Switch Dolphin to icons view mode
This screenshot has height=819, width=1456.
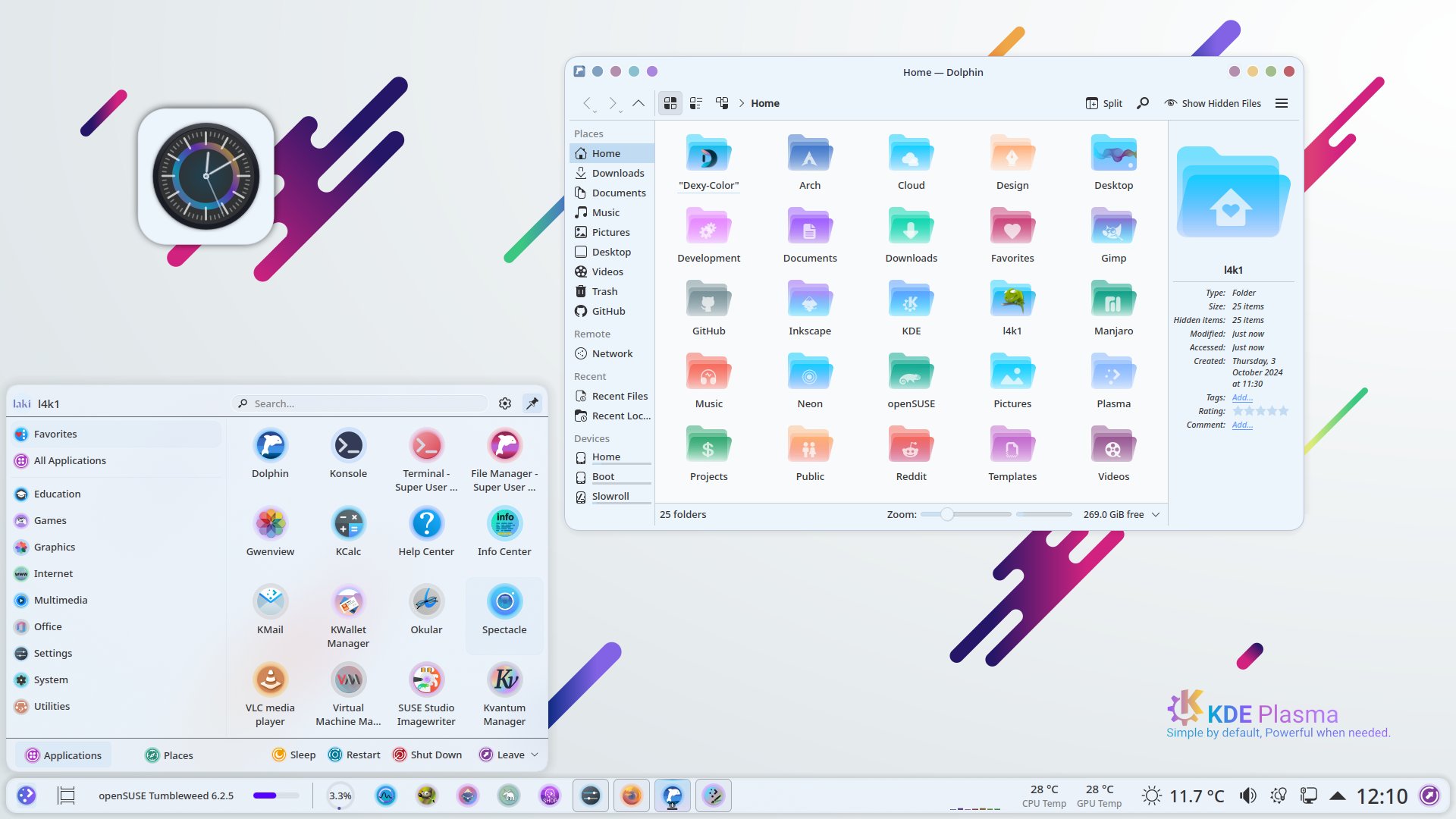pos(670,103)
